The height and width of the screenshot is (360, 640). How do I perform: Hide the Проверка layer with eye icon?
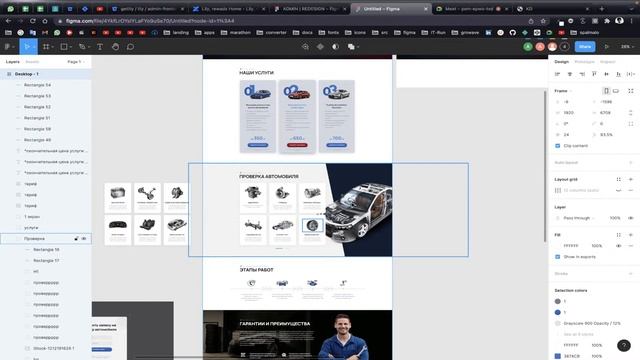coord(84,238)
